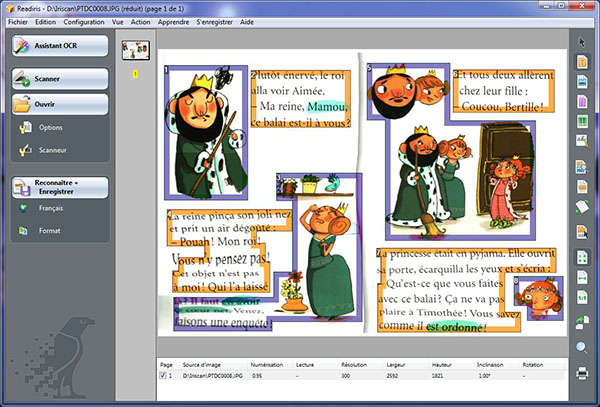
Task: Click Reconnaître + Enregistrer button
Action: coord(60,186)
